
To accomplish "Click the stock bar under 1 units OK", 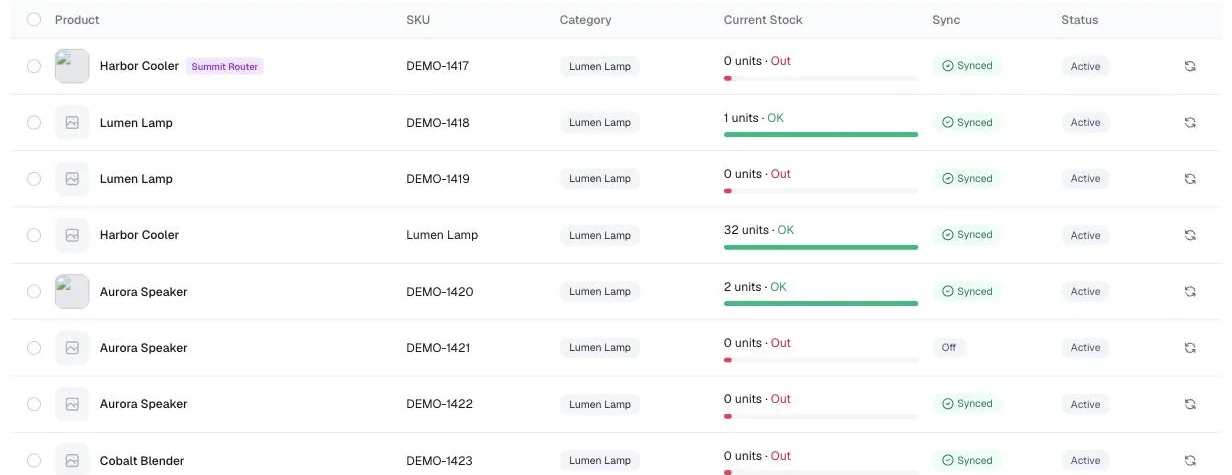I will (x=821, y=134).
